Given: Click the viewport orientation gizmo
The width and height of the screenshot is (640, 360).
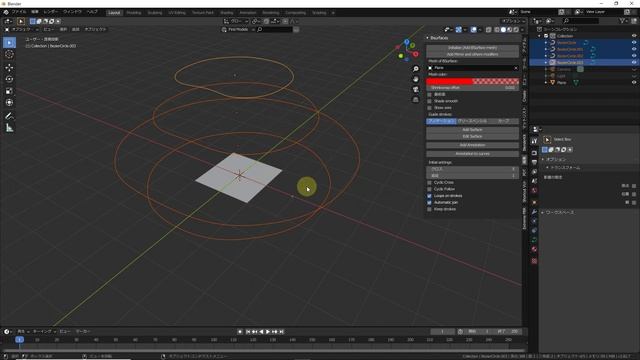Looking at the screenshot, I should coord(407,50).
